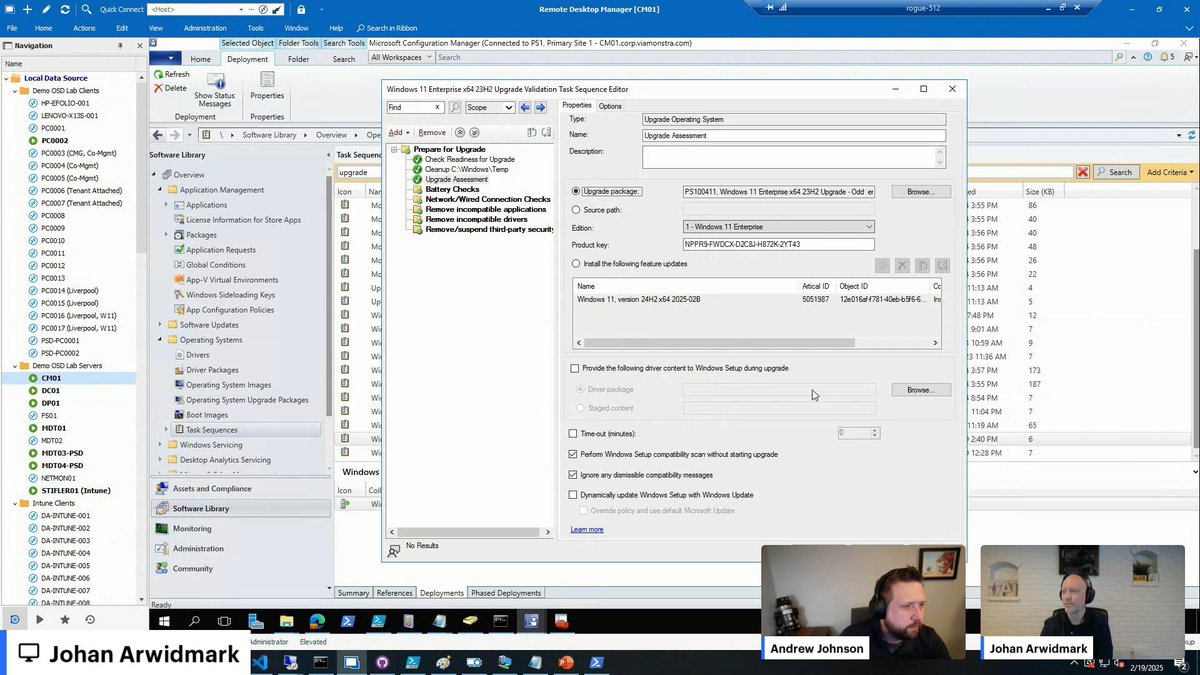Click the Refresh ribbon button
The width and height of the screenshot is (1200, 675).
coord(172,74)
